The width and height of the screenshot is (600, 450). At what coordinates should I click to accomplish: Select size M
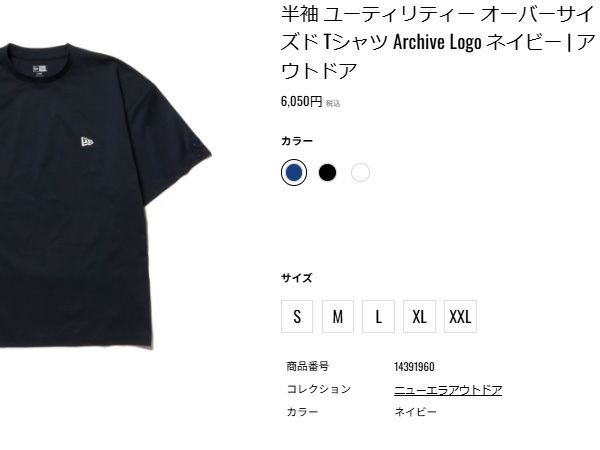click(338, 316)
